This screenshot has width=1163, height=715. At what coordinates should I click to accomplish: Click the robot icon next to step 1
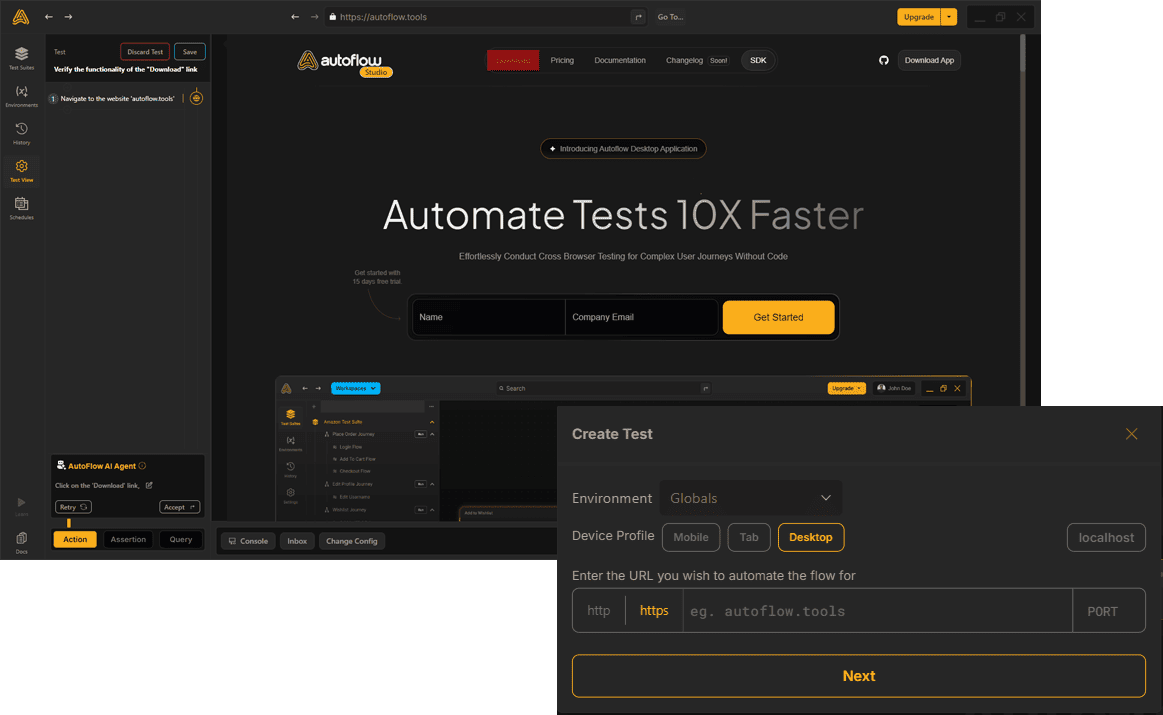pos(197,98)
